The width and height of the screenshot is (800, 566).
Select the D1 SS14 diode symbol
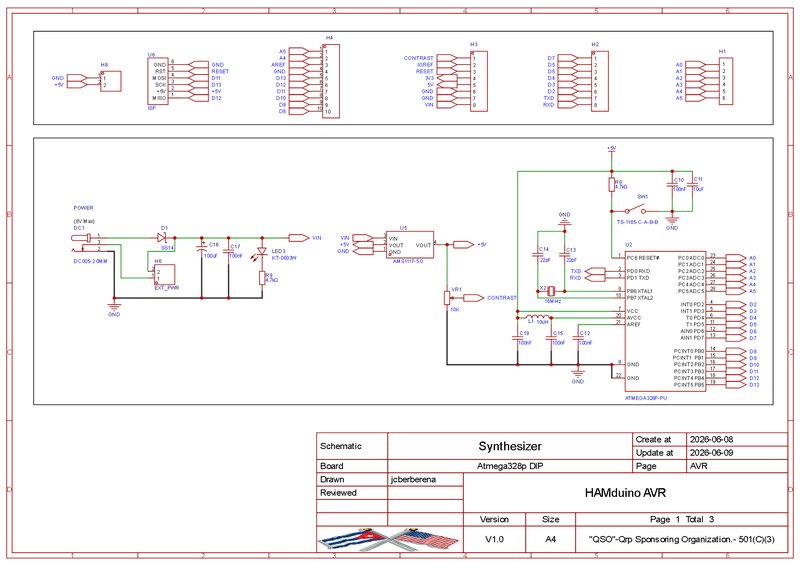(x=162, y=237)
